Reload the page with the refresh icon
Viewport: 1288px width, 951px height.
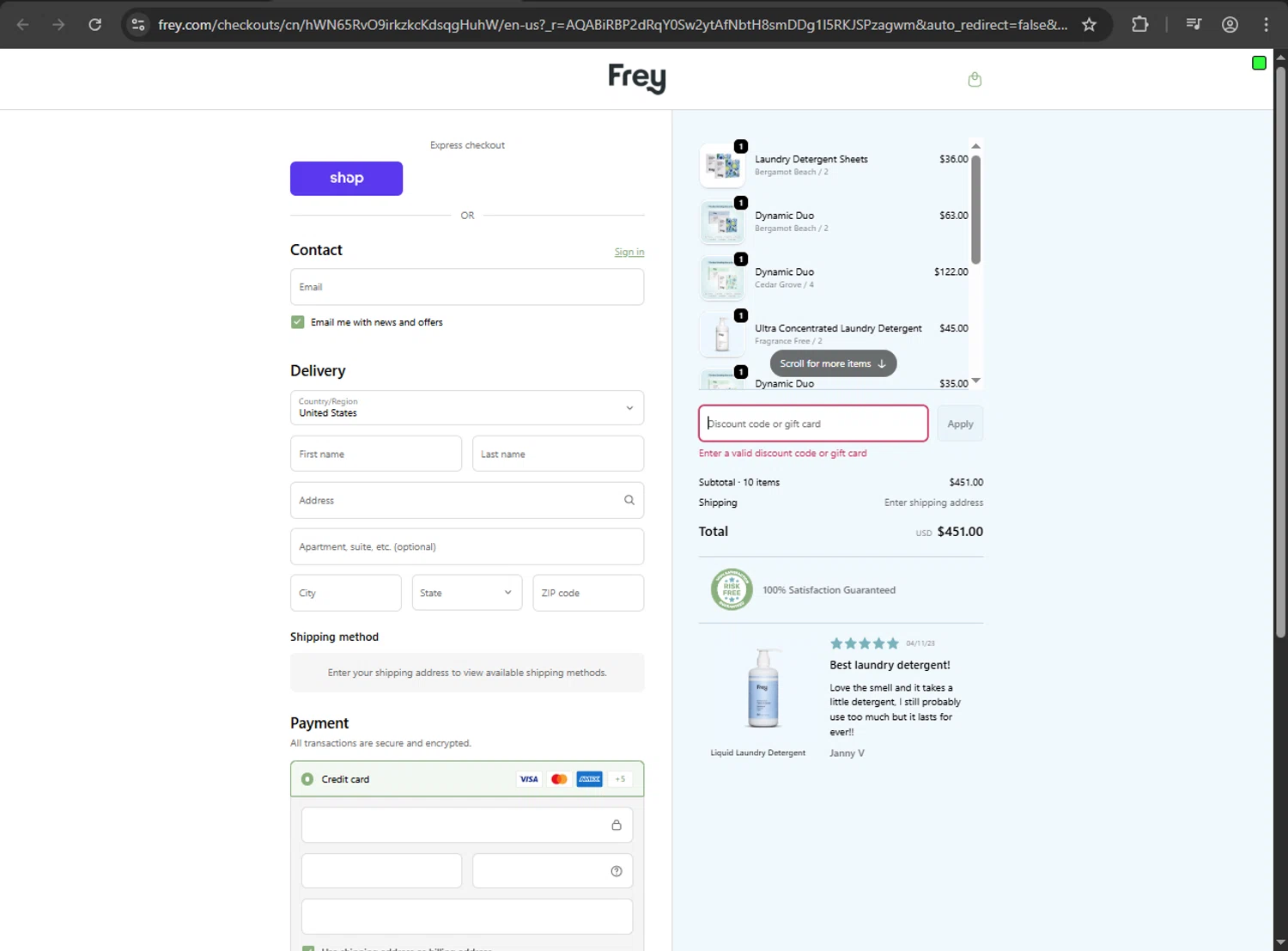tap(95, 25)
